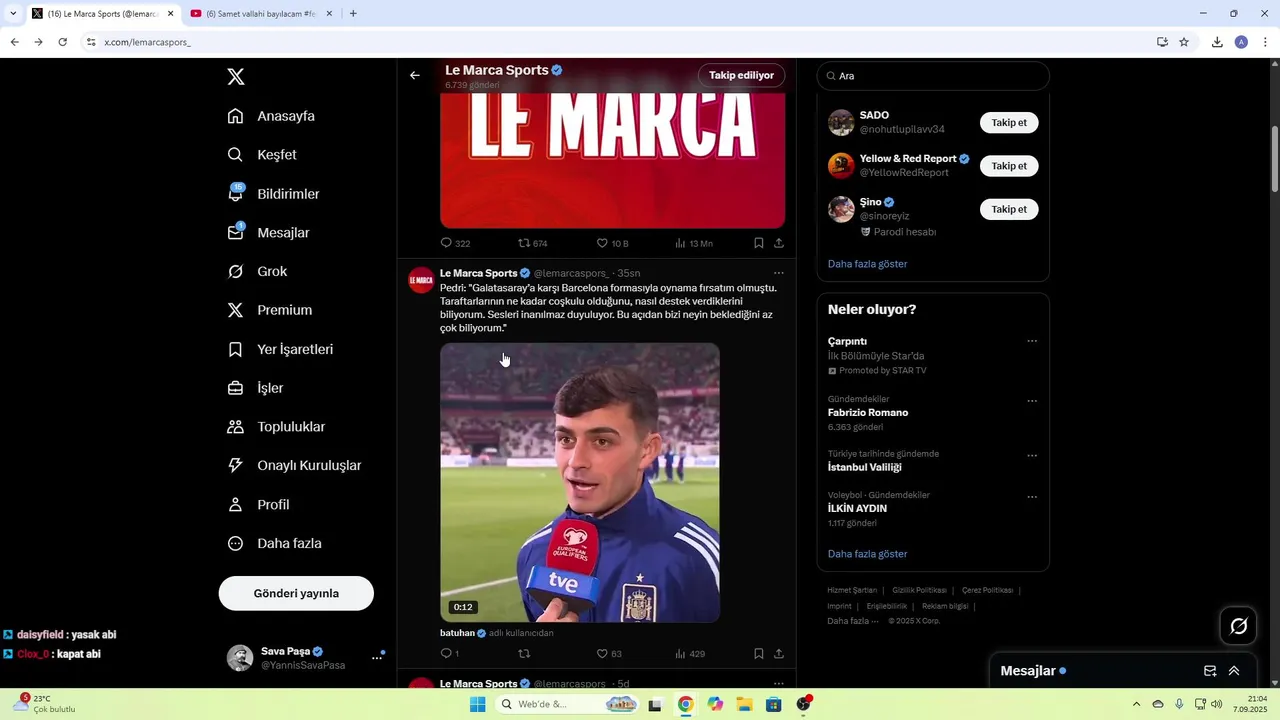1280x720 pixels.
Task: Bookmark the Le Marca banner post
Action: click(759, 243)
